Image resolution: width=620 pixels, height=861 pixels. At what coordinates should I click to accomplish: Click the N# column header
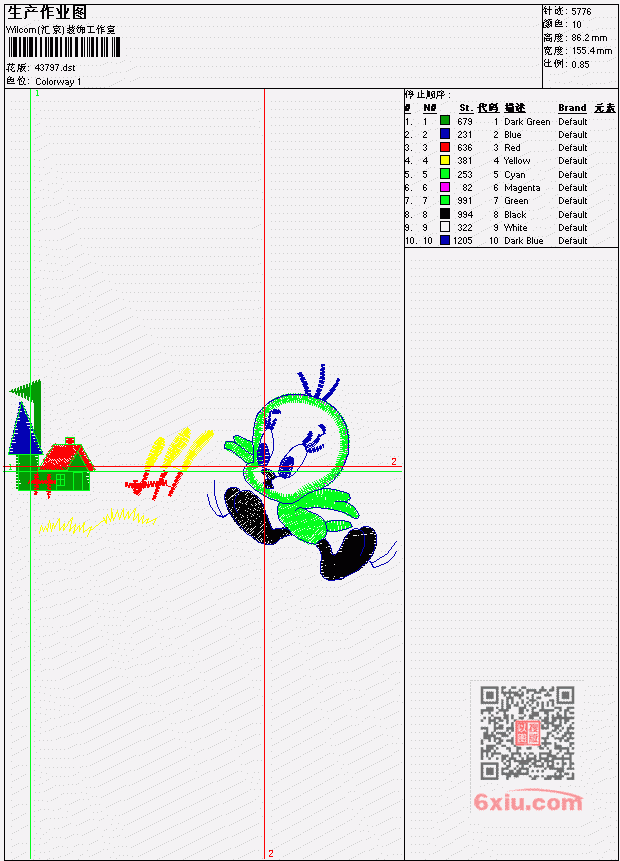pos(429,108)
